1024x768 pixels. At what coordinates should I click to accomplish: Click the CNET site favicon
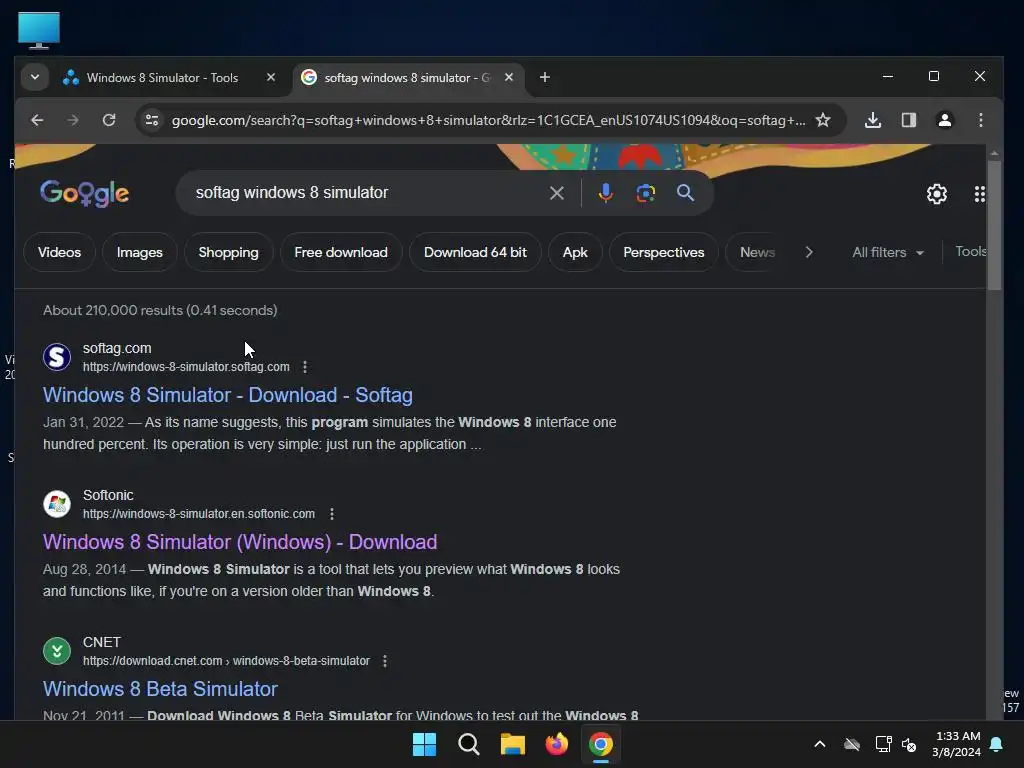pos(57,651)
